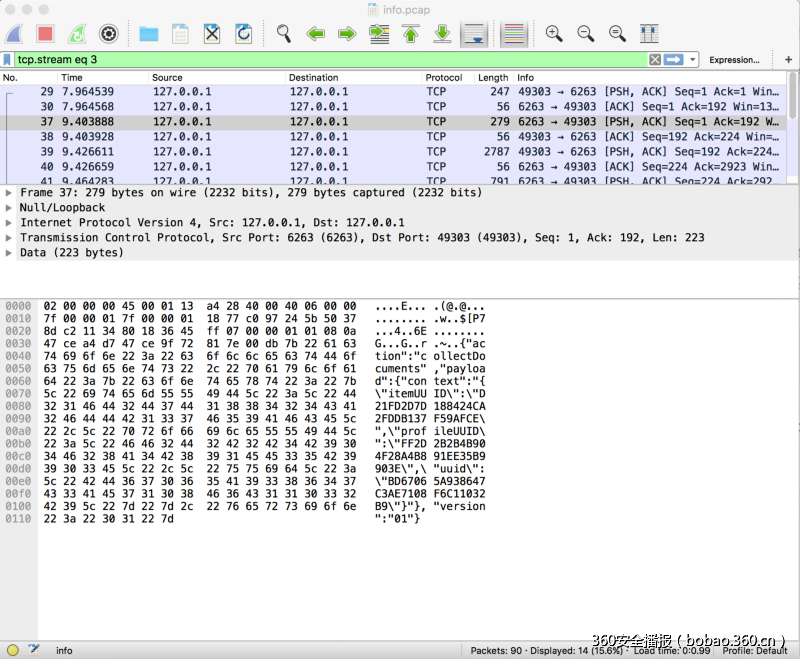
Task: Open capture options gear icon
Action: [108, 34]
